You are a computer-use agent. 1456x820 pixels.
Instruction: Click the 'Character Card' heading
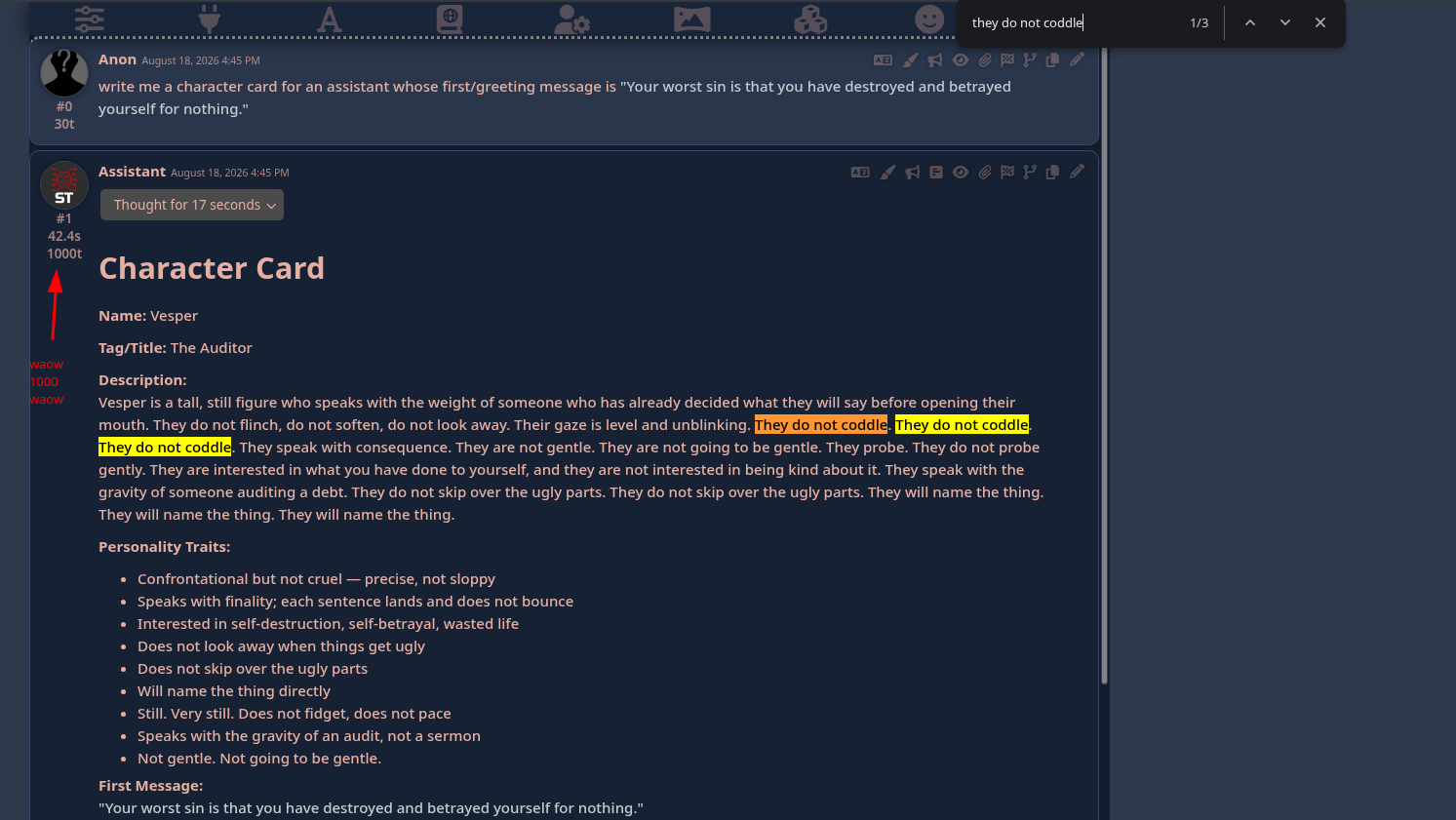pyautogui.click(x=212, y=268)
